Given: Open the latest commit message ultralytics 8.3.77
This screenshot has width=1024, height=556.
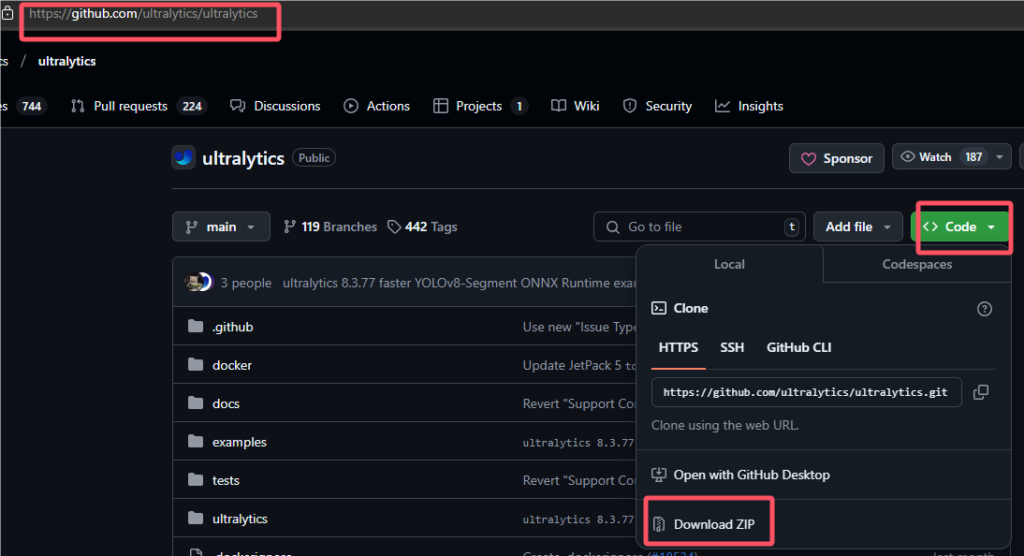Looking at the screenshot, I should pos(459,283).
